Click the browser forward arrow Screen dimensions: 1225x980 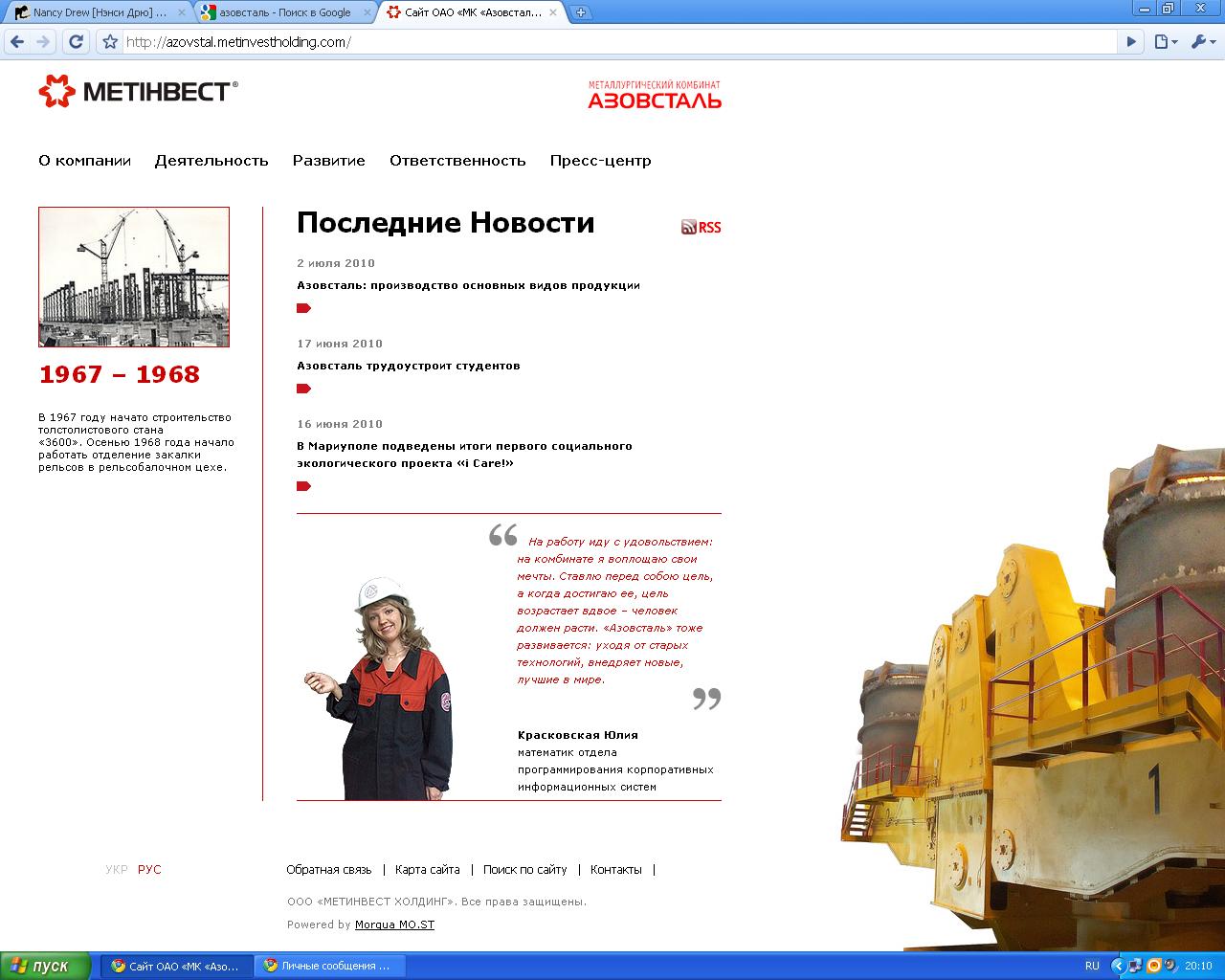pos(43,42)
